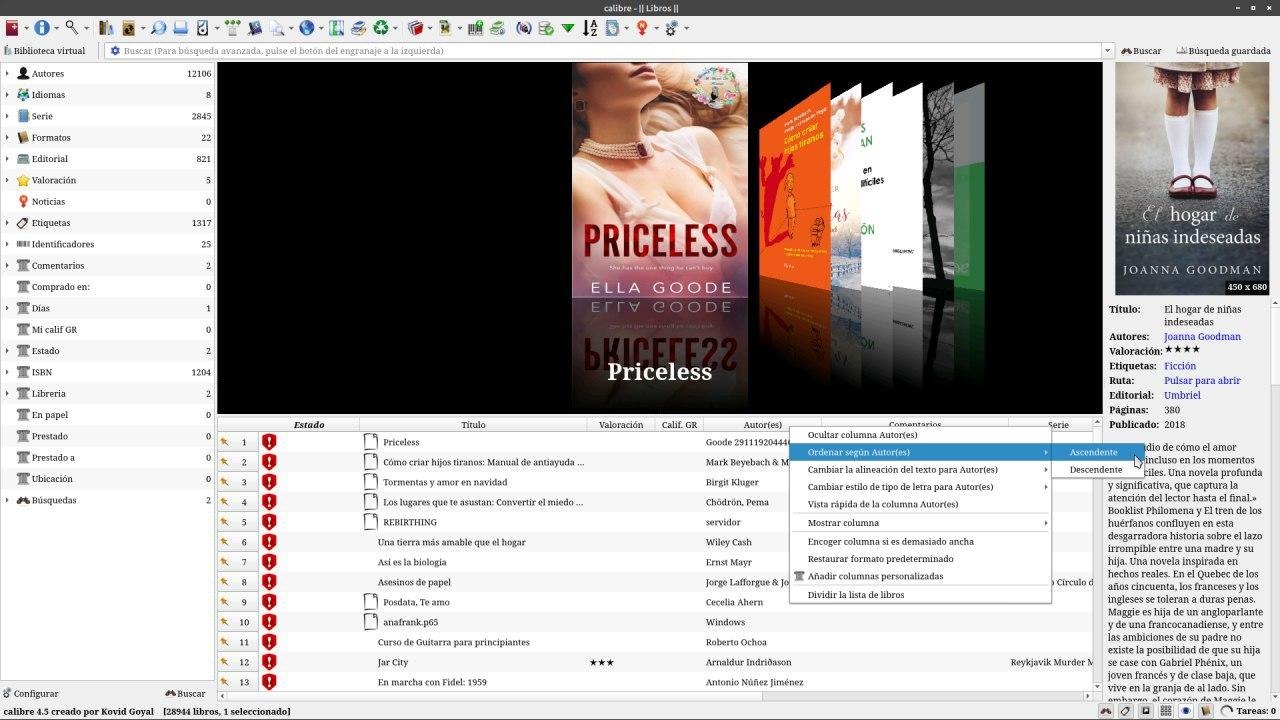Screen dimensions: 1280x720
Task: Toggle Cover browser via status bar button
Action: click(x=1146, y=711)
